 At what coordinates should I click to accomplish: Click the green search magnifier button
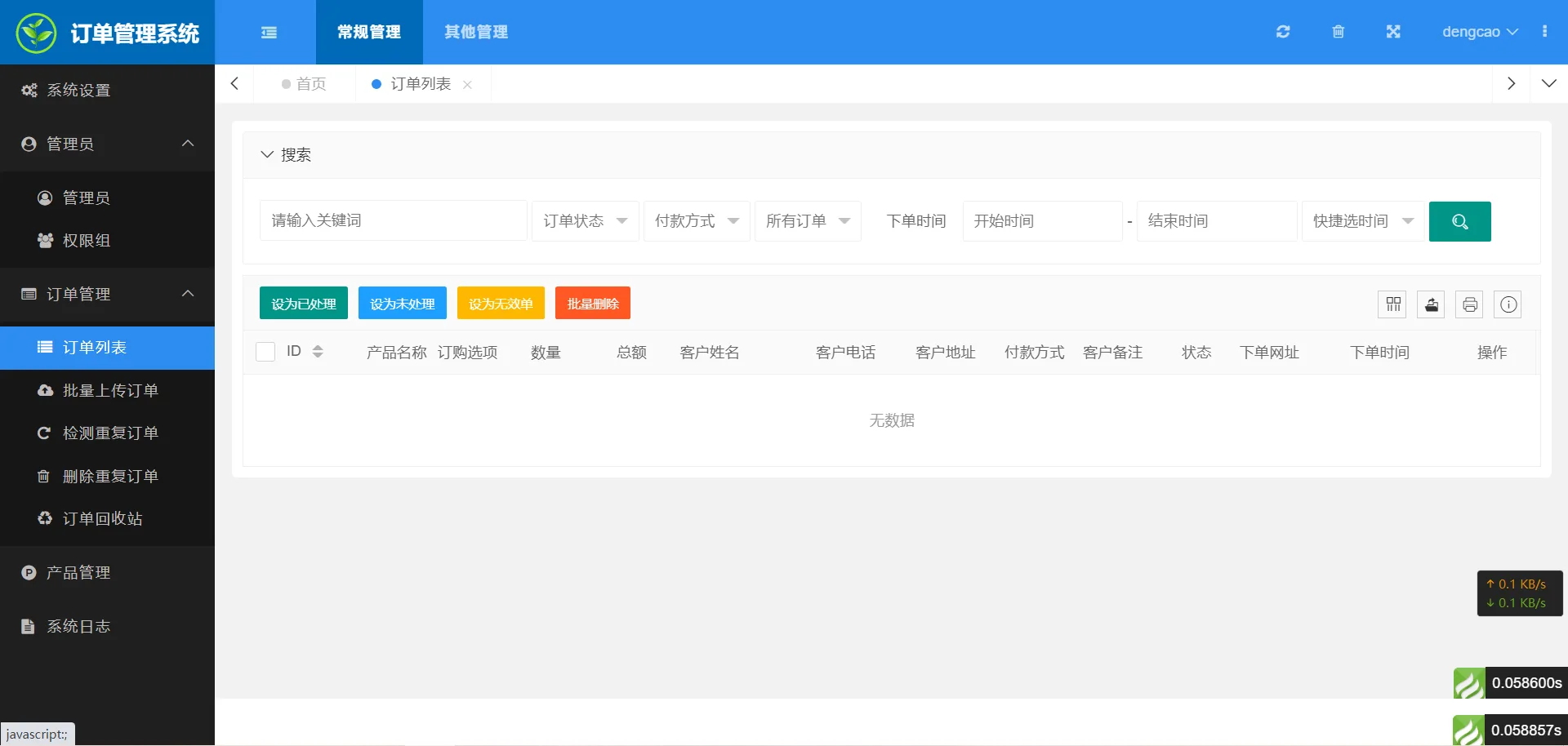pyautogui.click(x=1459, y=221)
